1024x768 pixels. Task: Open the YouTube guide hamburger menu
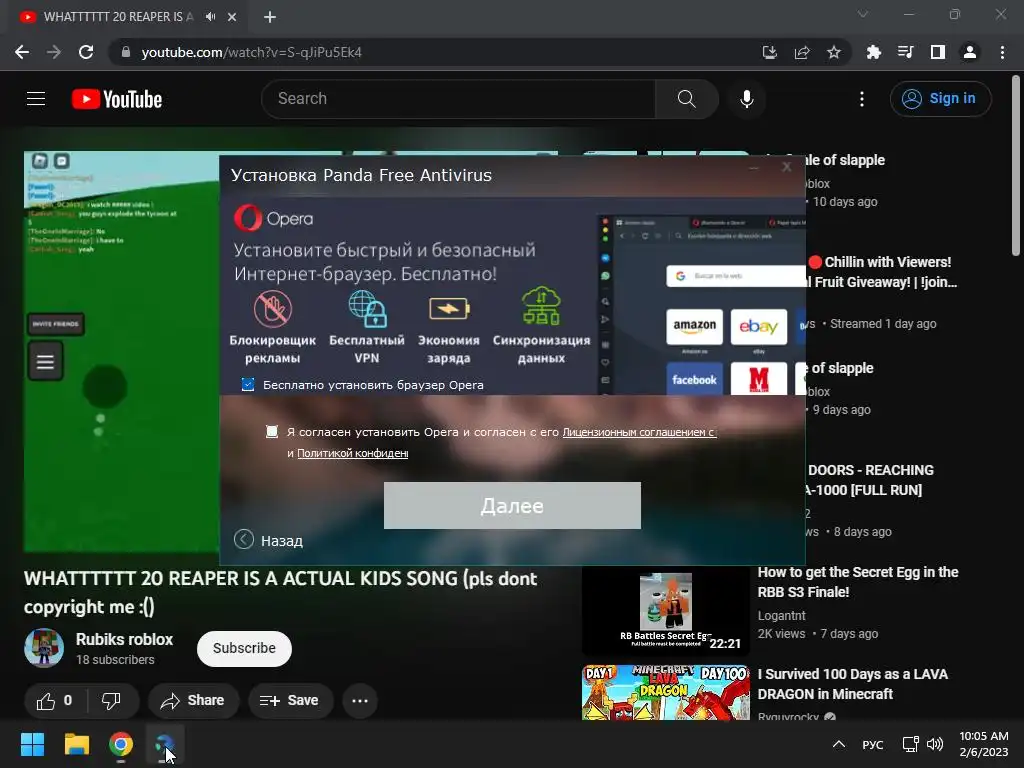[36, 99]
